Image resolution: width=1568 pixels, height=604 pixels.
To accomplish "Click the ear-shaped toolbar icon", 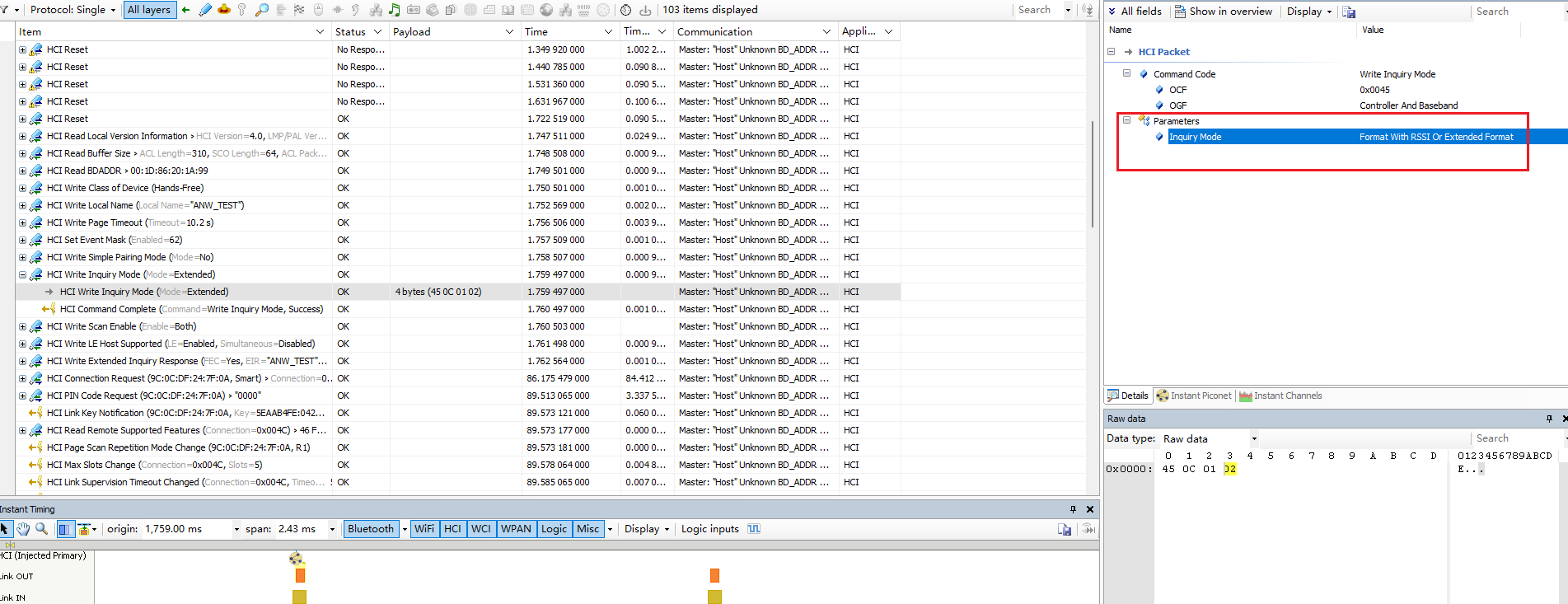I will [355, 10].
